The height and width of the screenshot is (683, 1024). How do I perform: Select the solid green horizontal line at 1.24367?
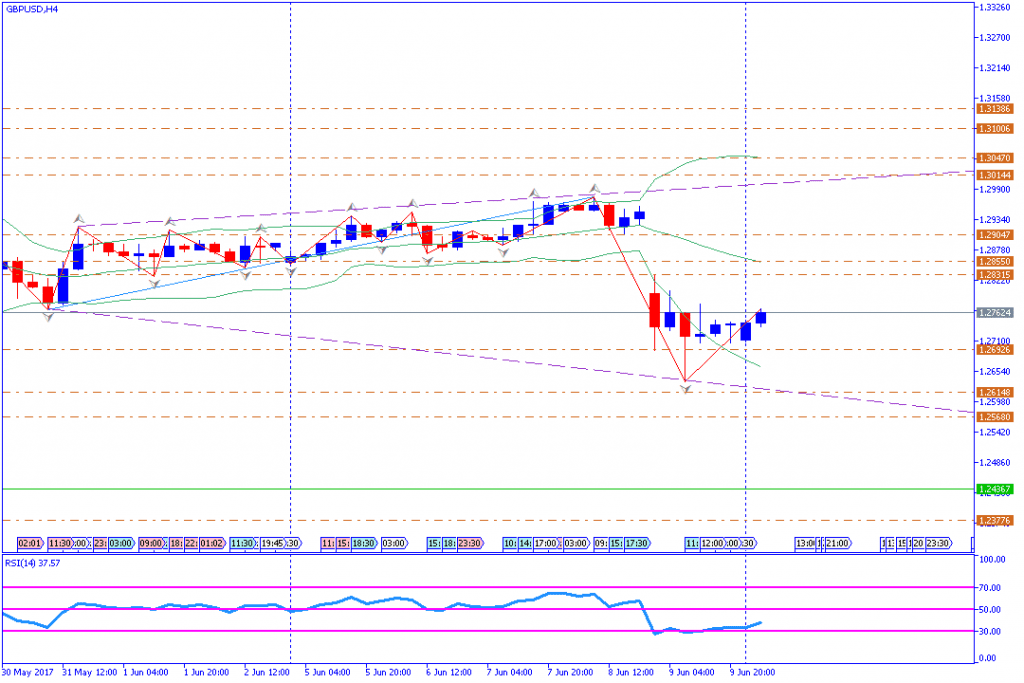488,489
